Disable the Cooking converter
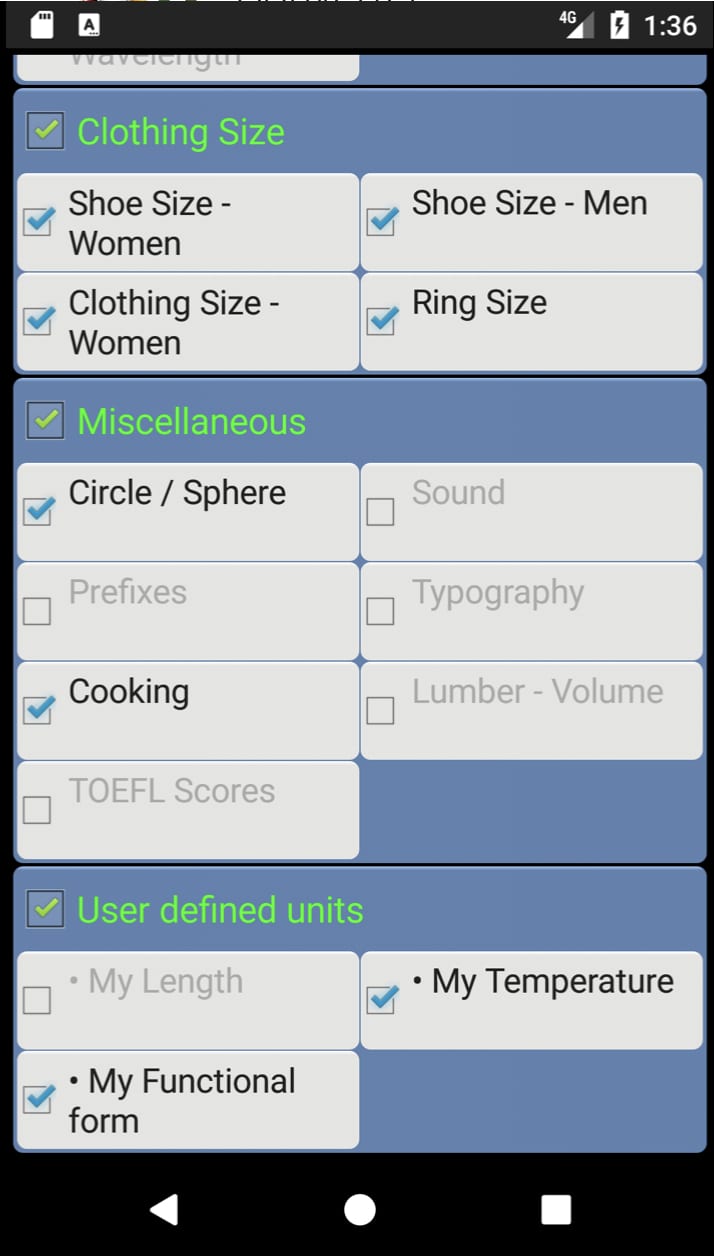Screen dimensions: 714x1256 [x=187, y=710]
